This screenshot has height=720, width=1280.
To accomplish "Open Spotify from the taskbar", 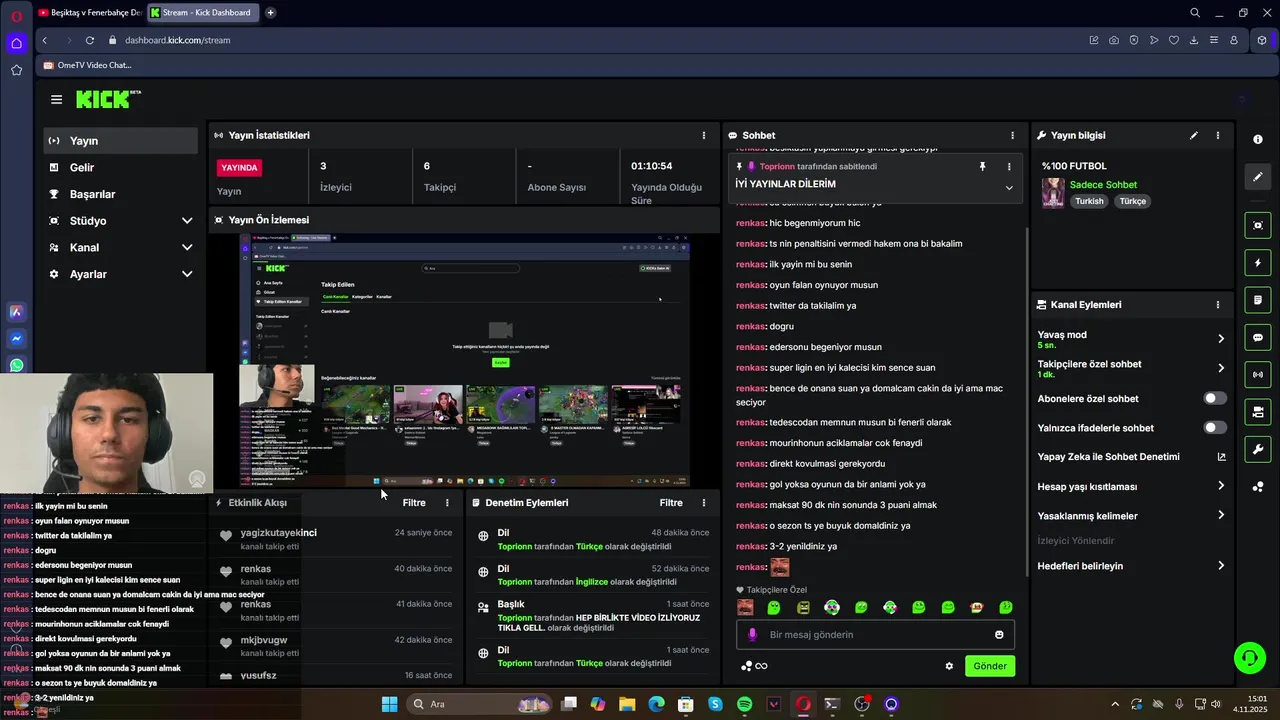I will pos(744,704).
